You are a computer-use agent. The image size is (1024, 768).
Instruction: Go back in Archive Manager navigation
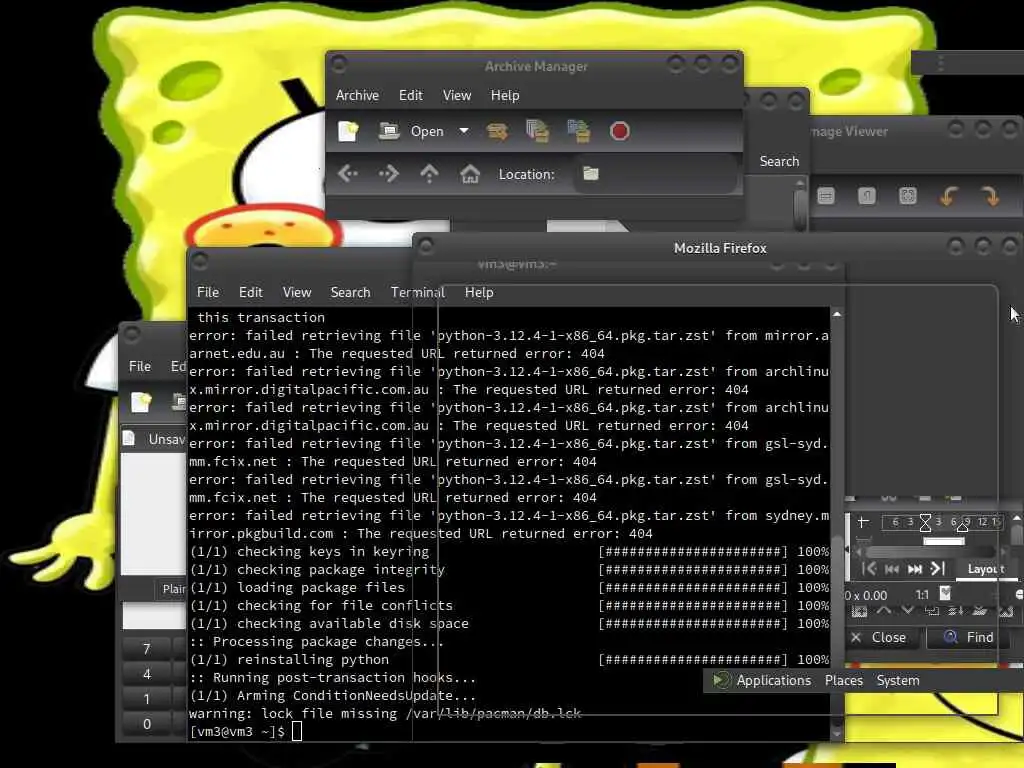347,174
